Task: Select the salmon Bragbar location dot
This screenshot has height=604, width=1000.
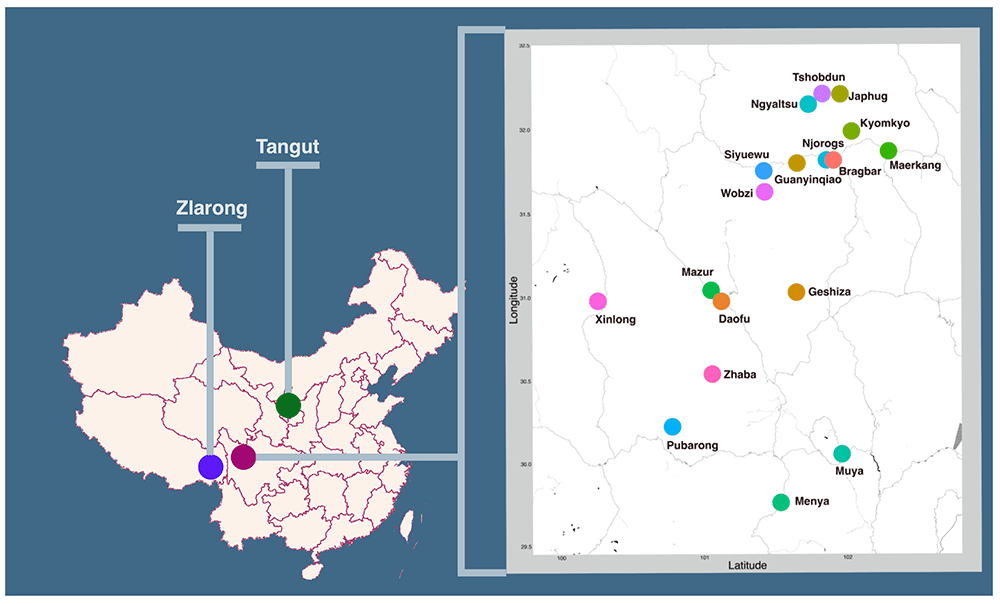Action: click(x=833, y=159)
